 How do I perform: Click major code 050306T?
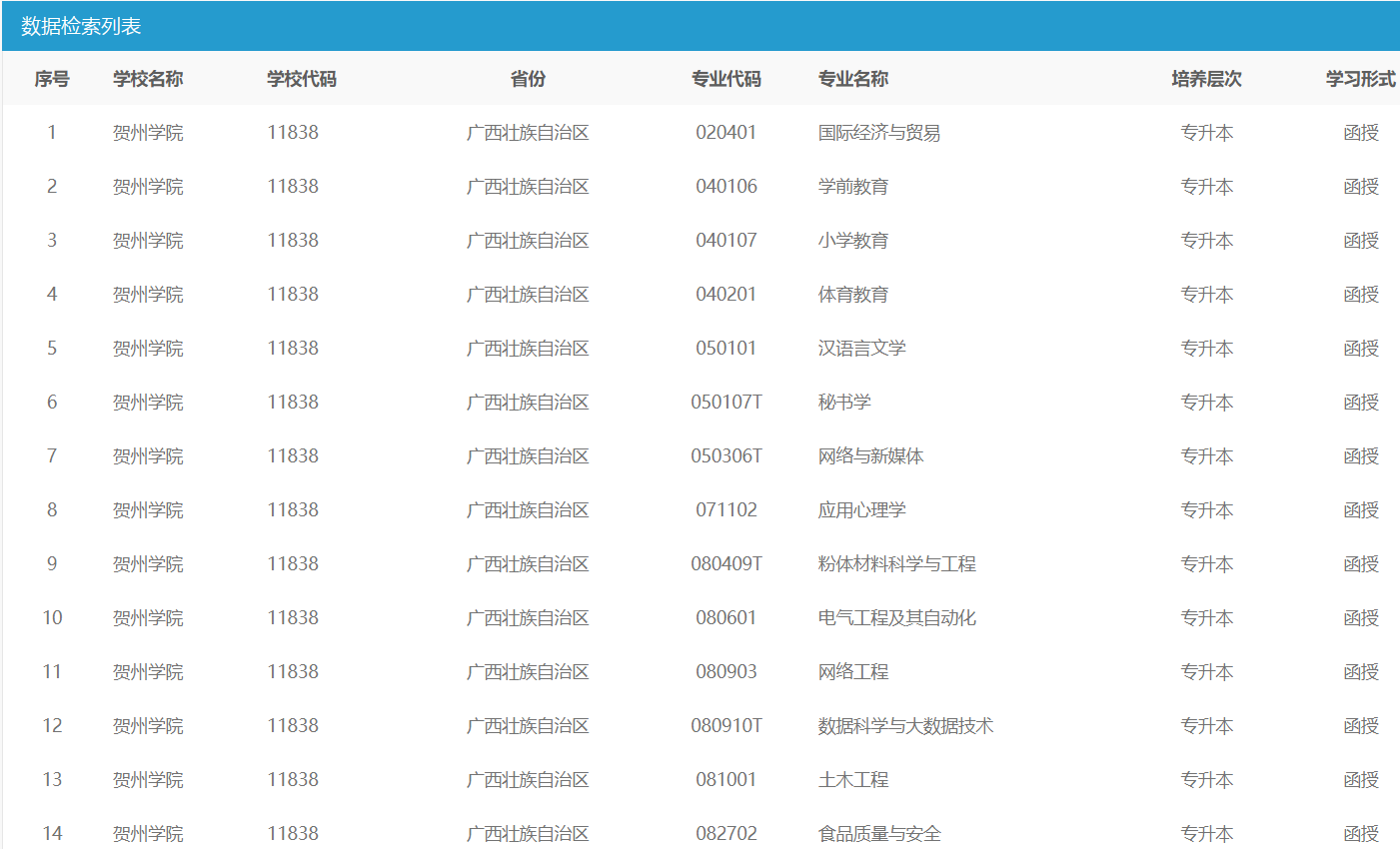click(x=726, y=456)
